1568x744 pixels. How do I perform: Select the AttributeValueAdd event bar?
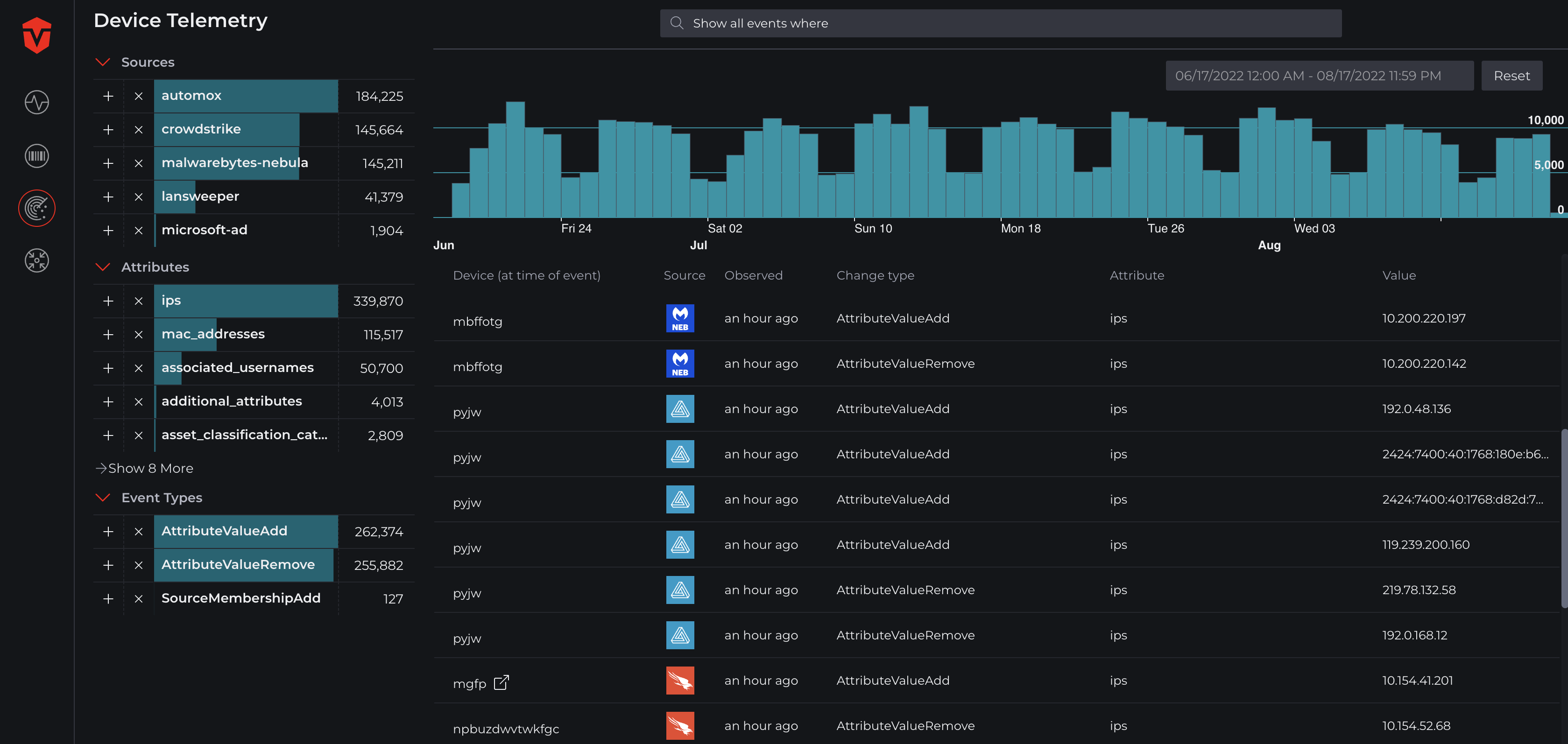tap(246, 532)
